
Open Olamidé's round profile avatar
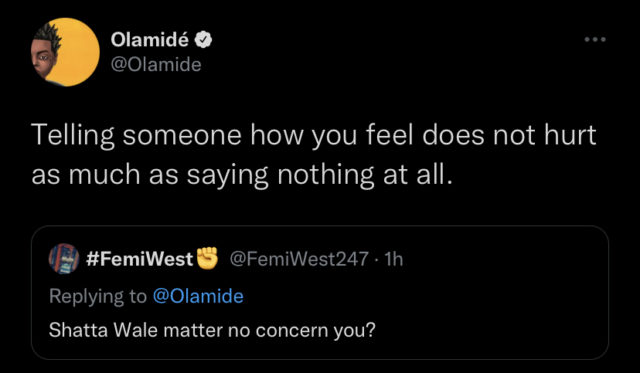click(65, 52)
